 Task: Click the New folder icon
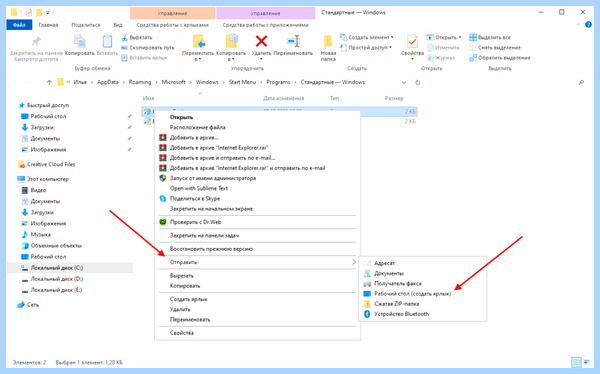click(328, 41)
